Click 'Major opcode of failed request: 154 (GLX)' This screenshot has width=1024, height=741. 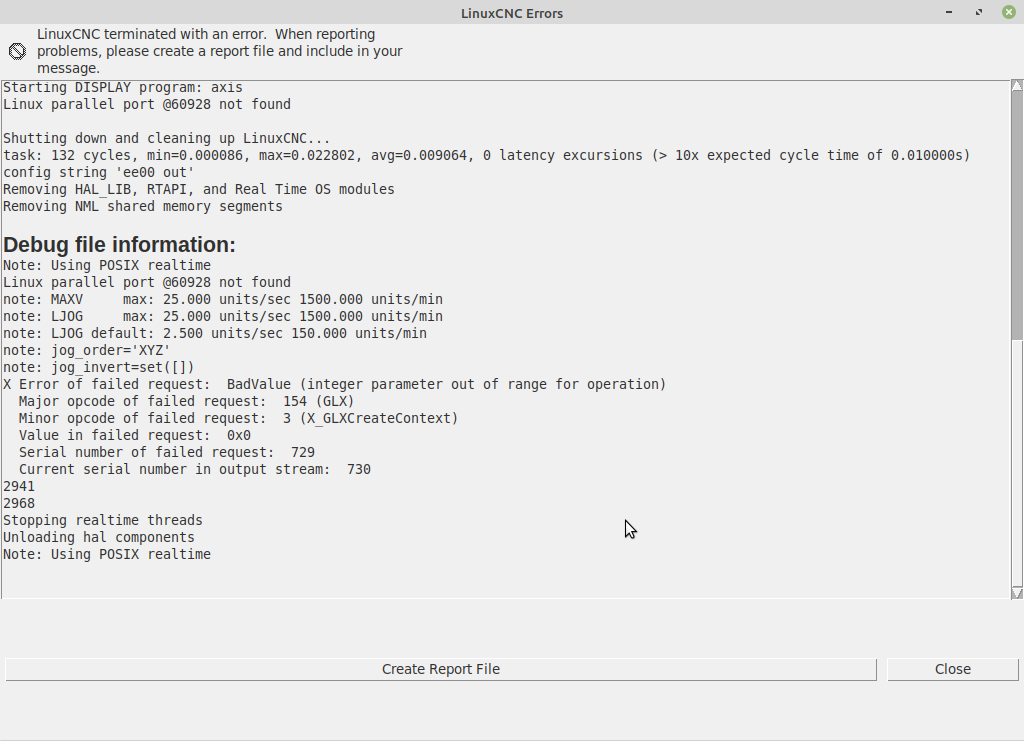(186, 401)
